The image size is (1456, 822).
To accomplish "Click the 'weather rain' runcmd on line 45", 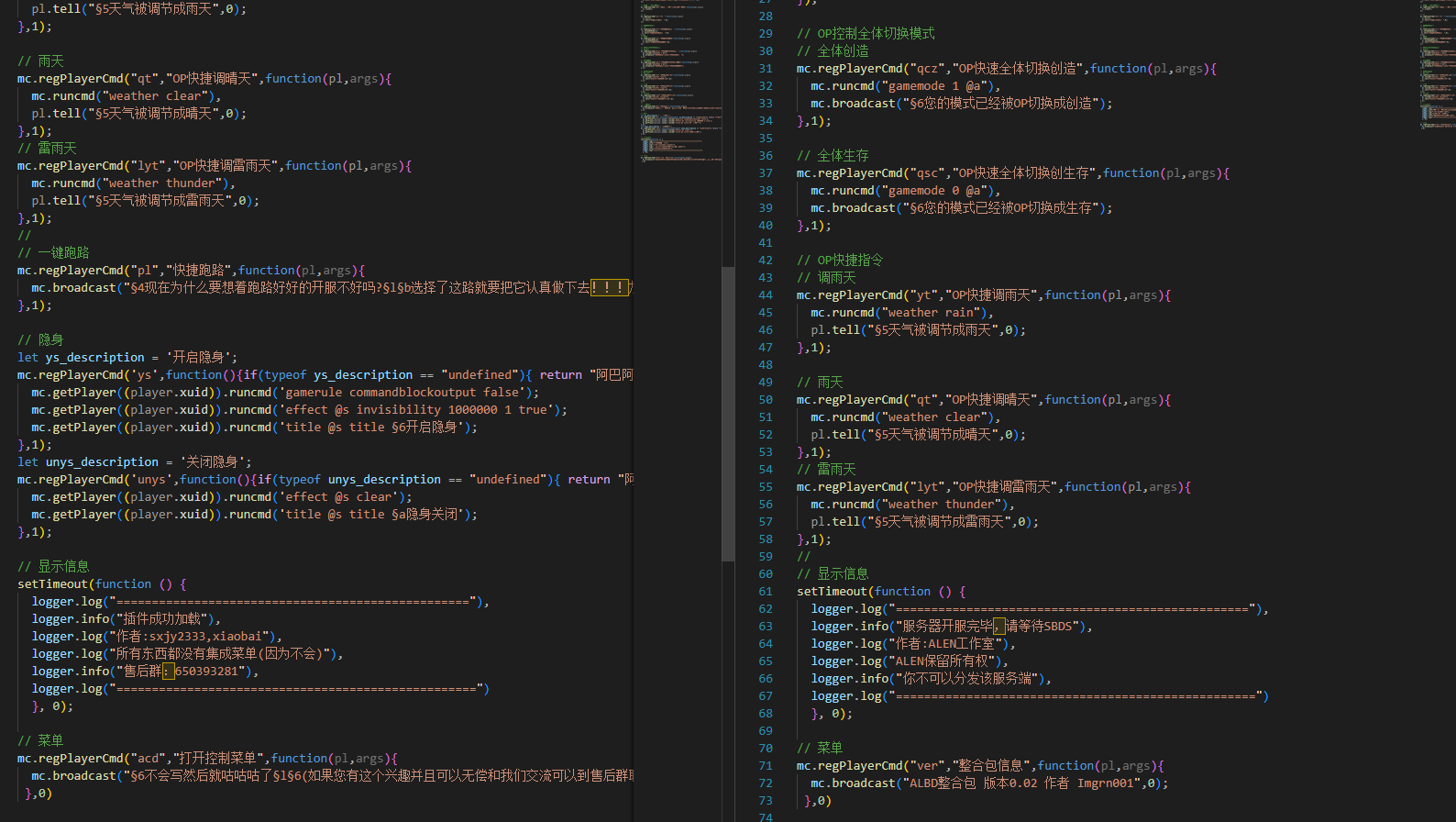I will (902, 313).
